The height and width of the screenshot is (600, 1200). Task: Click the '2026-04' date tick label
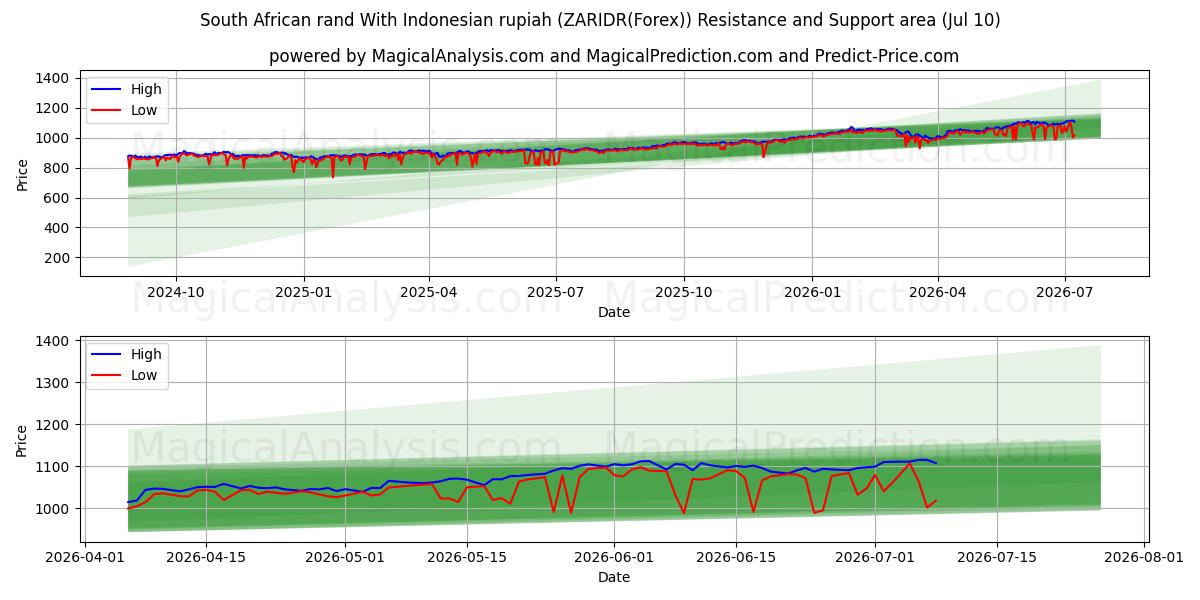click(937, 292)
